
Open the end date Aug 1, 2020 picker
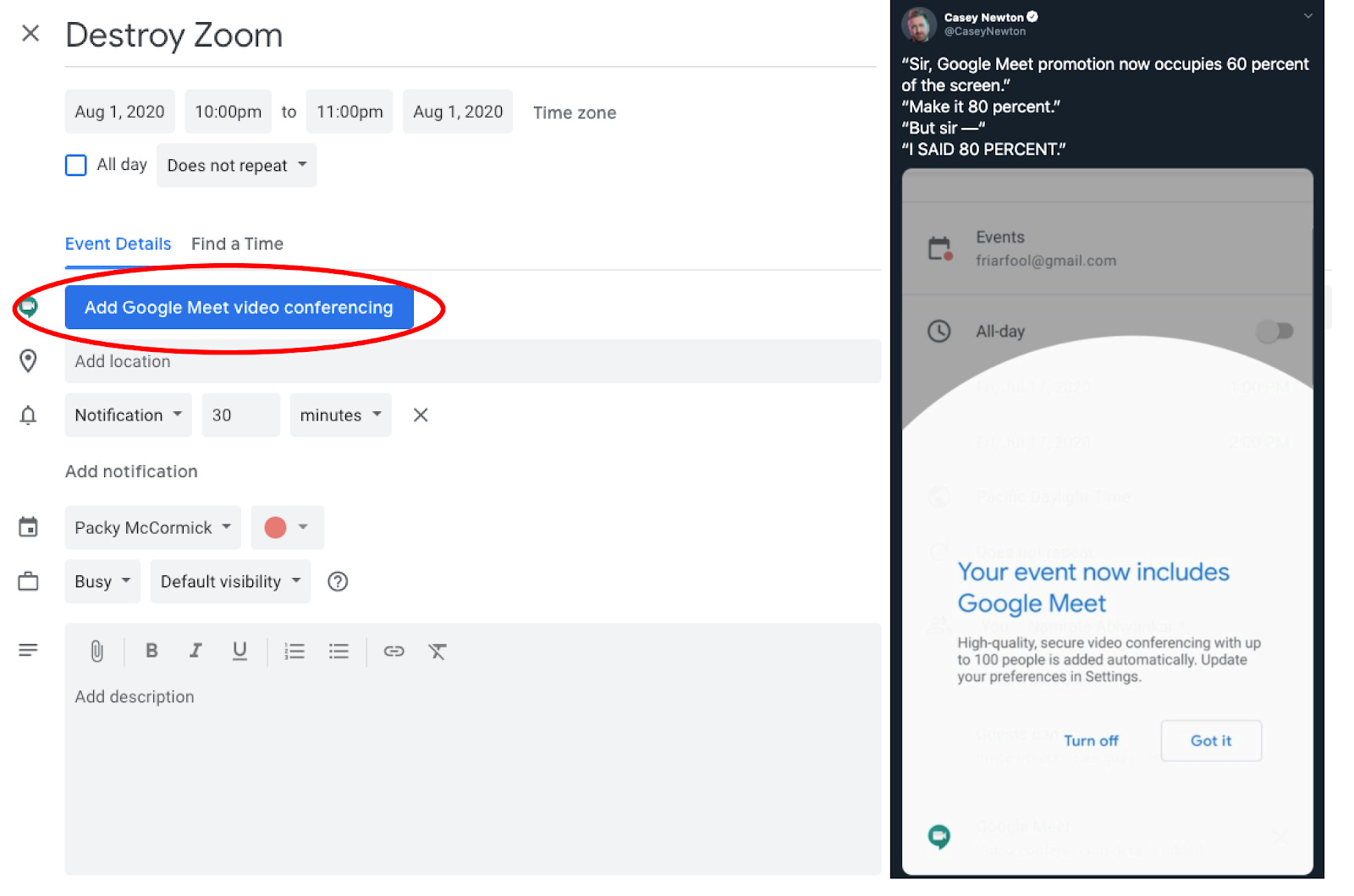pos(458,112)
